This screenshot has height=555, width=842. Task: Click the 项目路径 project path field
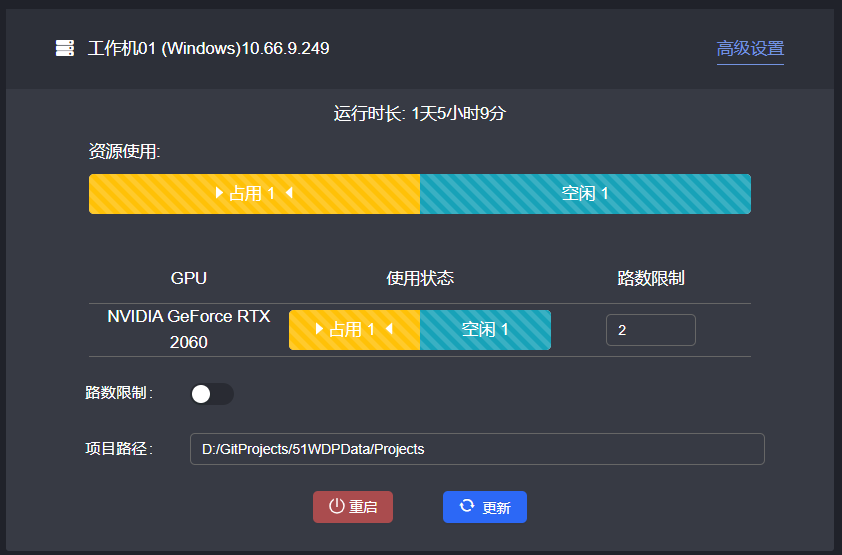tap(477, 449)
